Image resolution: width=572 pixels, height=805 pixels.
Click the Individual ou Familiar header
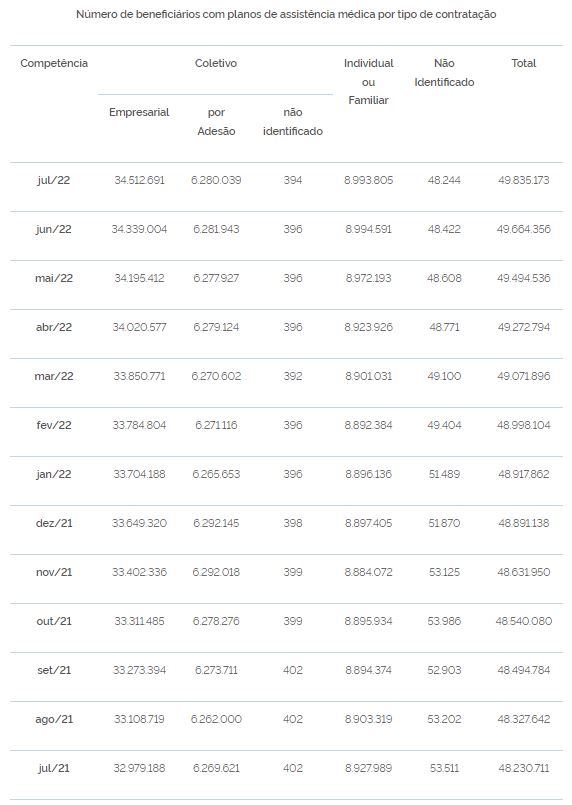pyautogui.click(x=369, y=82)
